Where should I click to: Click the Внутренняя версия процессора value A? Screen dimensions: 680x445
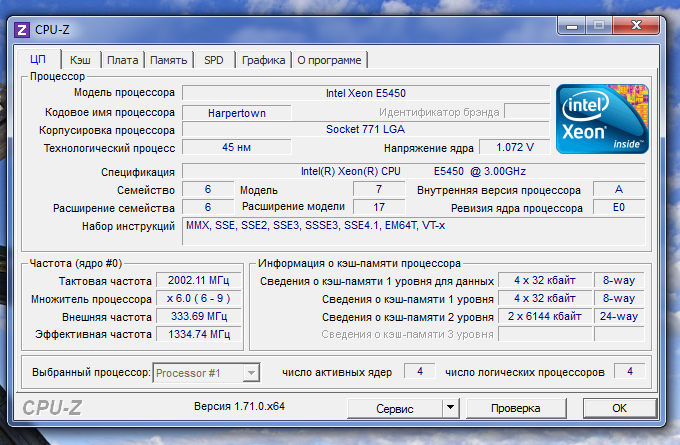click(x=619, y=189)
